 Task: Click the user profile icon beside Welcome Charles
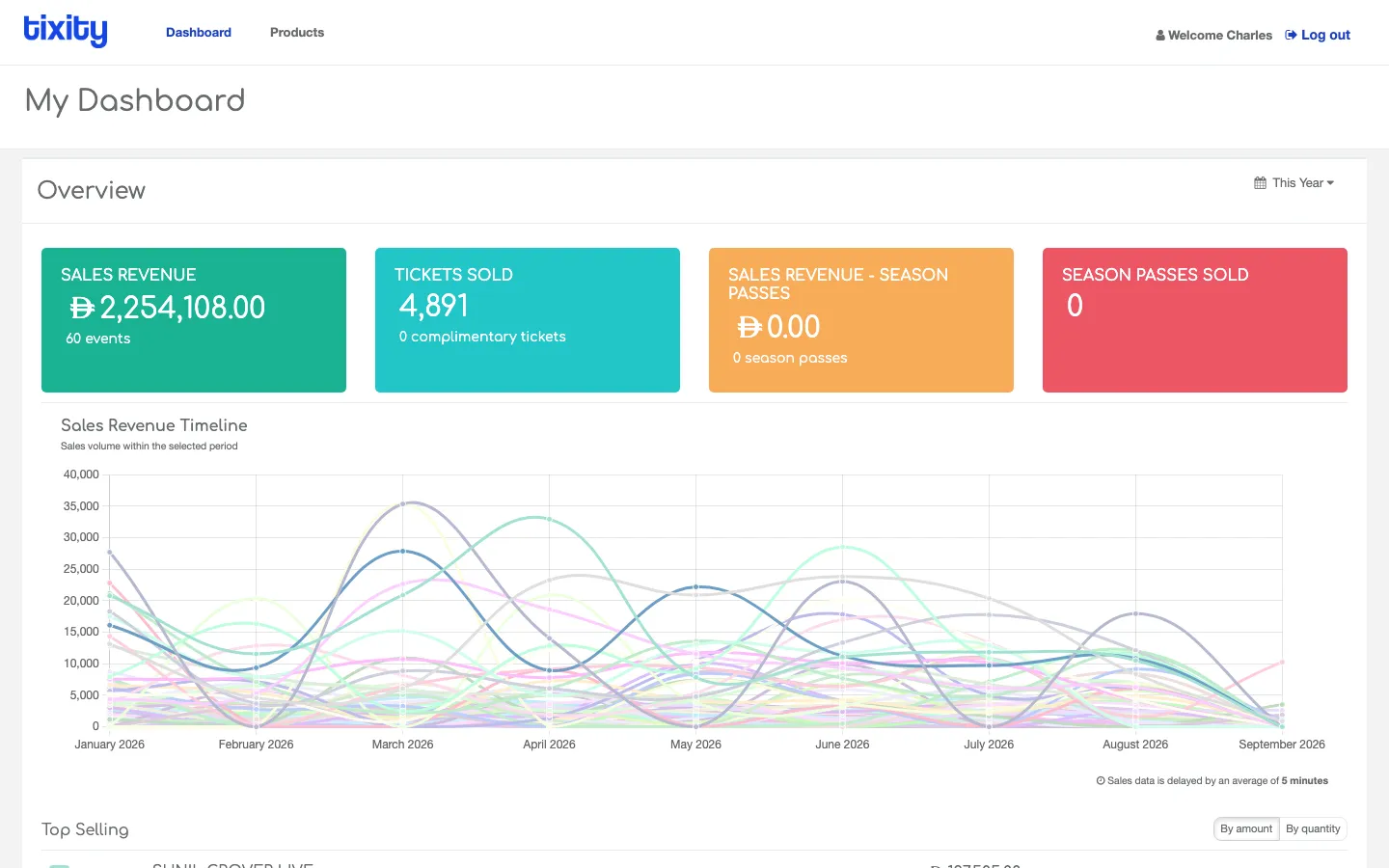1160,36
